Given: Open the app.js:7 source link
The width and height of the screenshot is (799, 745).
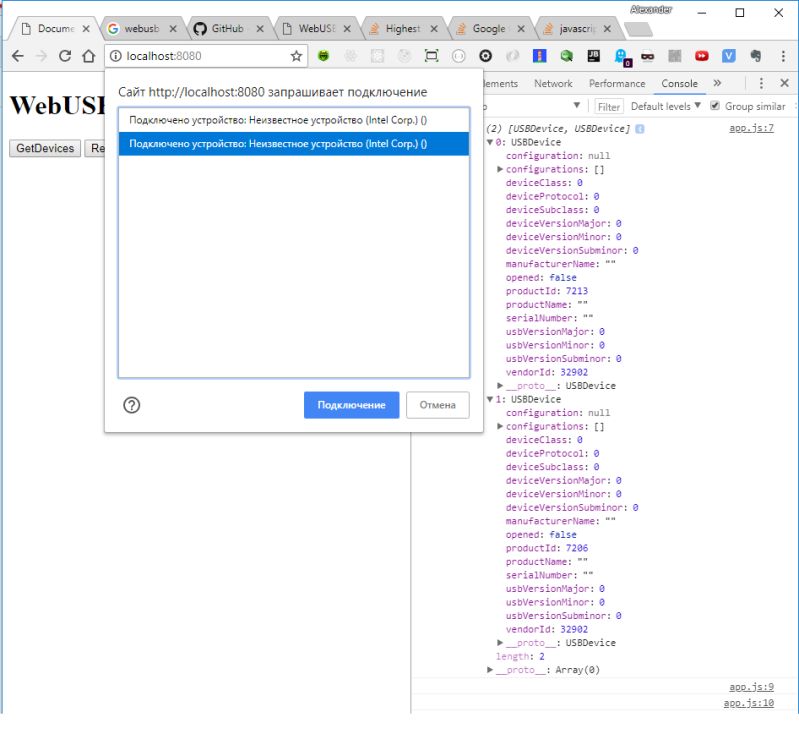Looking at the screenshot, I should point(751,128).
